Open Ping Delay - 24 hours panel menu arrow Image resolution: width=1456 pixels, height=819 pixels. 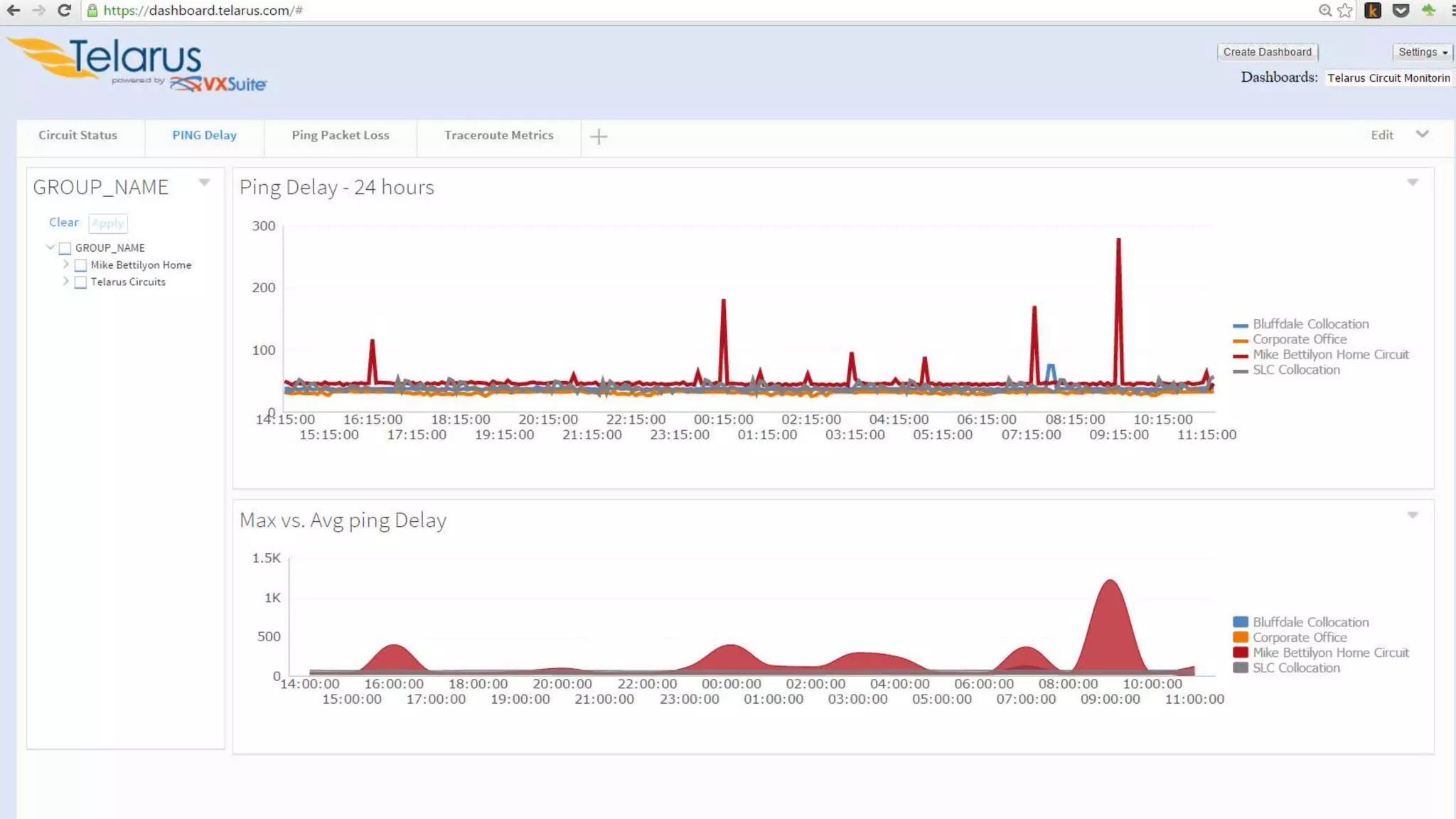(x=1413, y=183)
